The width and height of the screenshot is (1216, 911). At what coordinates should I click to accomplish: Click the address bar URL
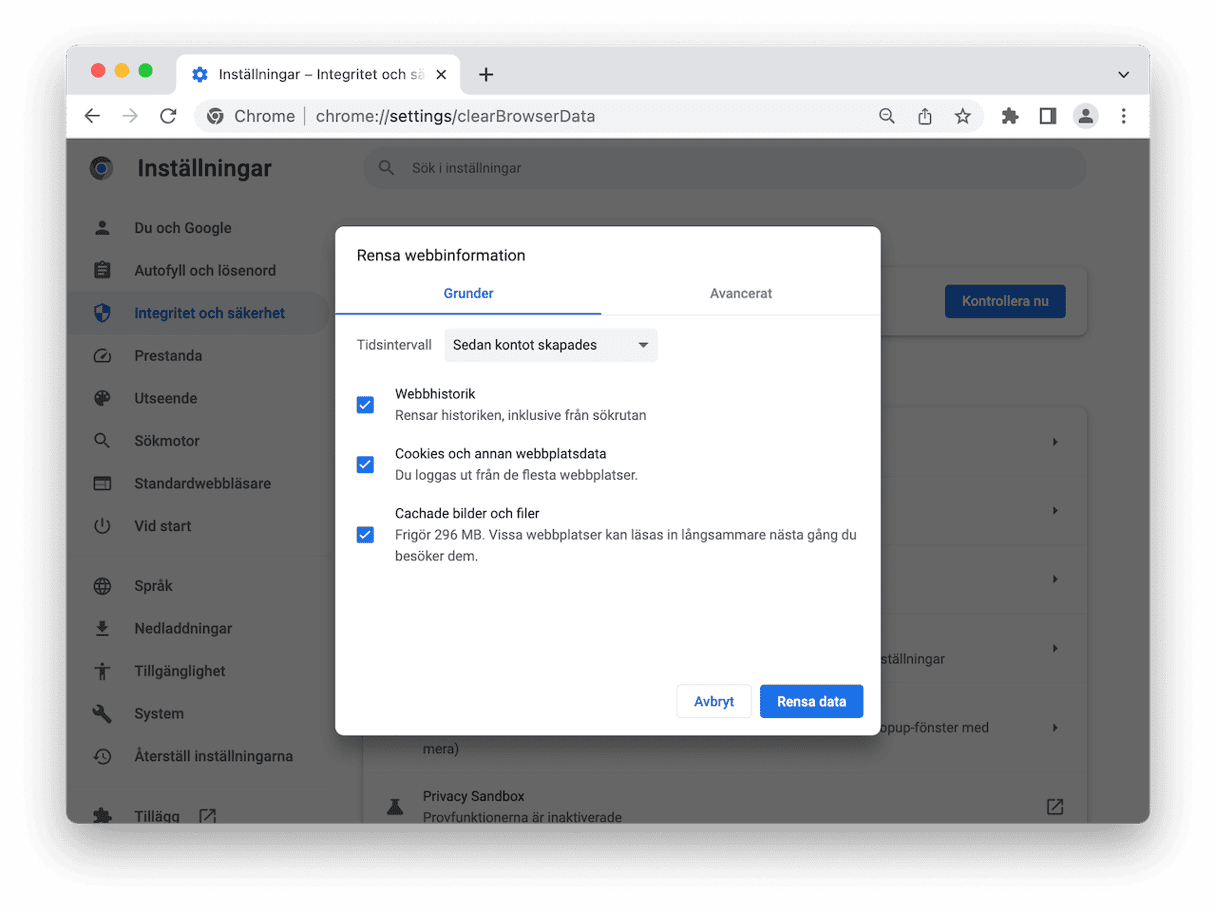(455, 116)
